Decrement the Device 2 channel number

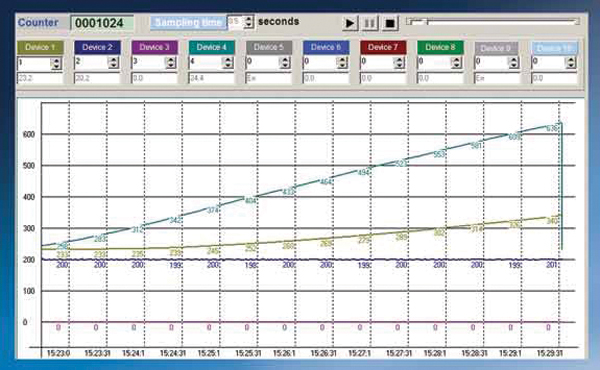tap(113, 66)
